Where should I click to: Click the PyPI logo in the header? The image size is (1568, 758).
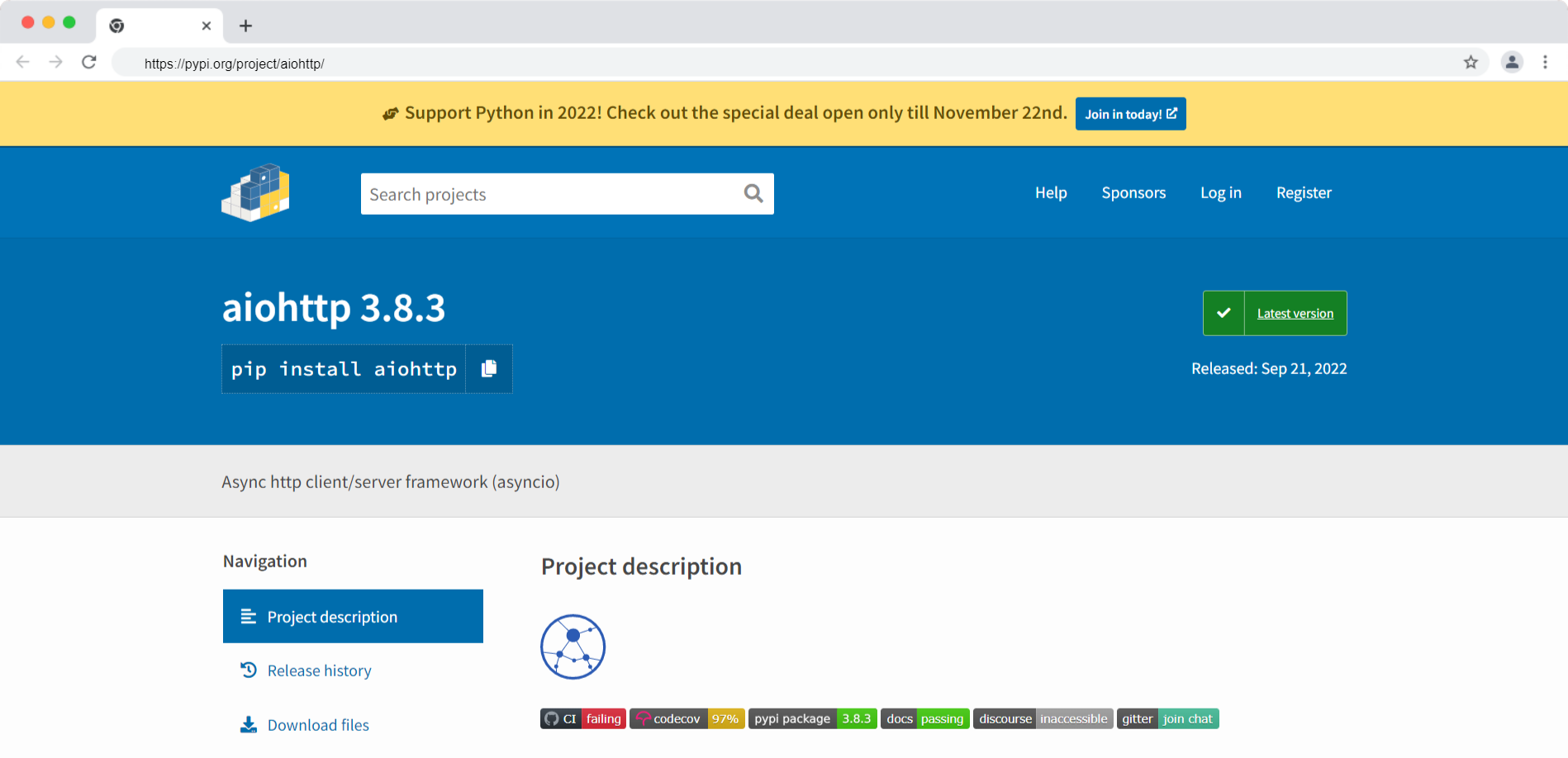pos(255,192)
